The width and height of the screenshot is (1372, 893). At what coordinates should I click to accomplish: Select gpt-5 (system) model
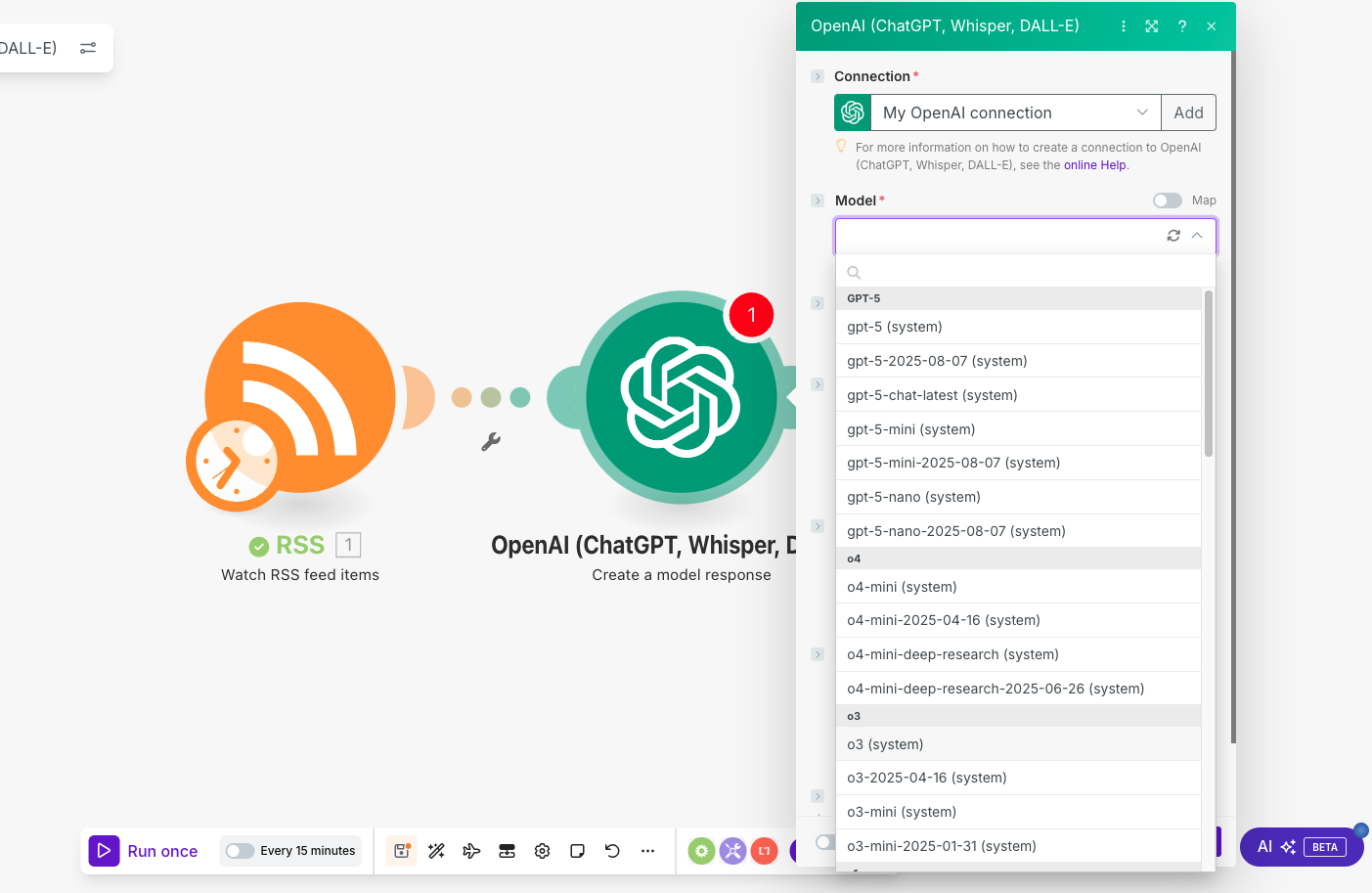[1018, 327]
